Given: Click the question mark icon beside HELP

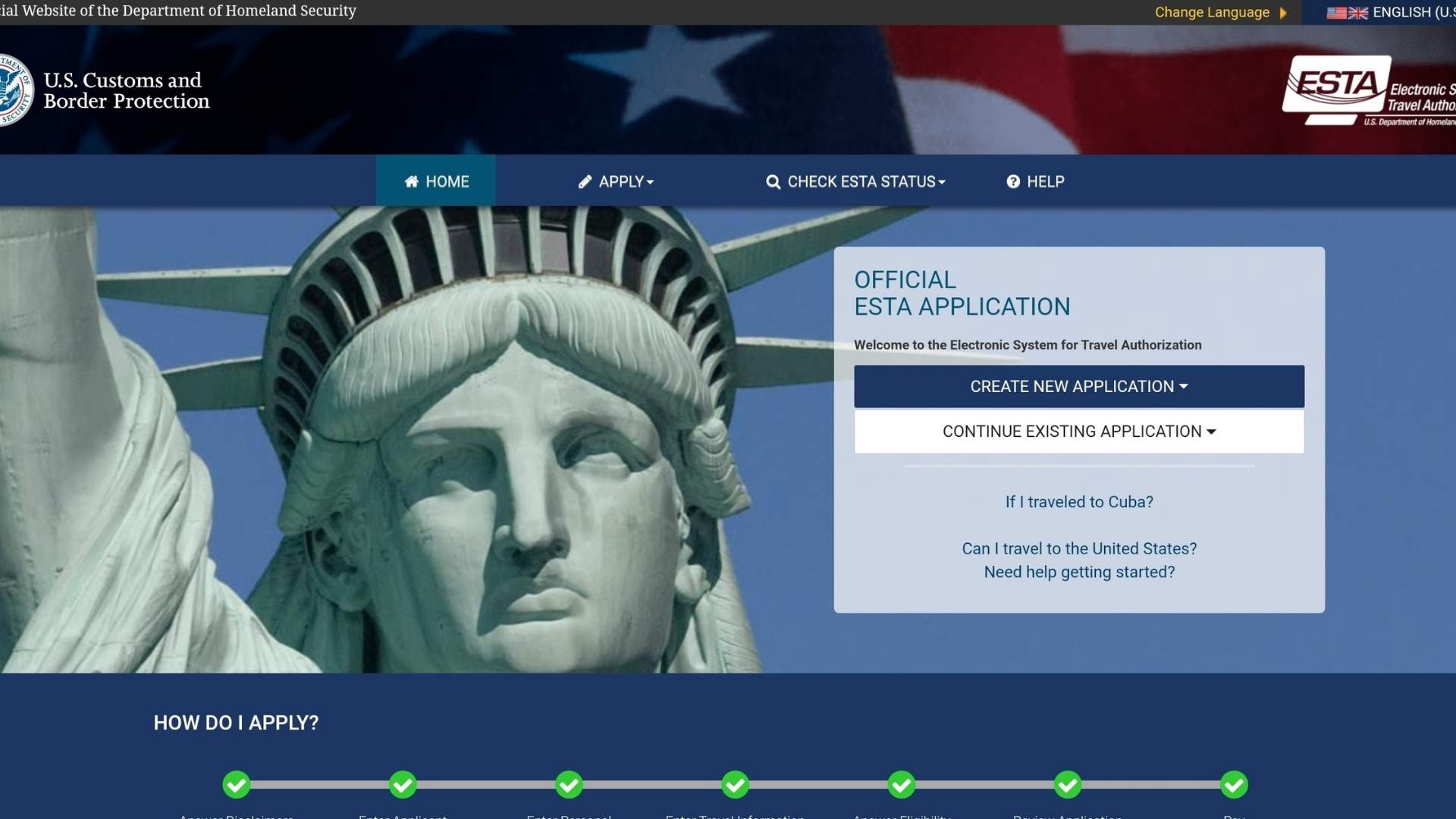Looking at the screenshot, I should pyautogui.click(x=1013, y=181).
